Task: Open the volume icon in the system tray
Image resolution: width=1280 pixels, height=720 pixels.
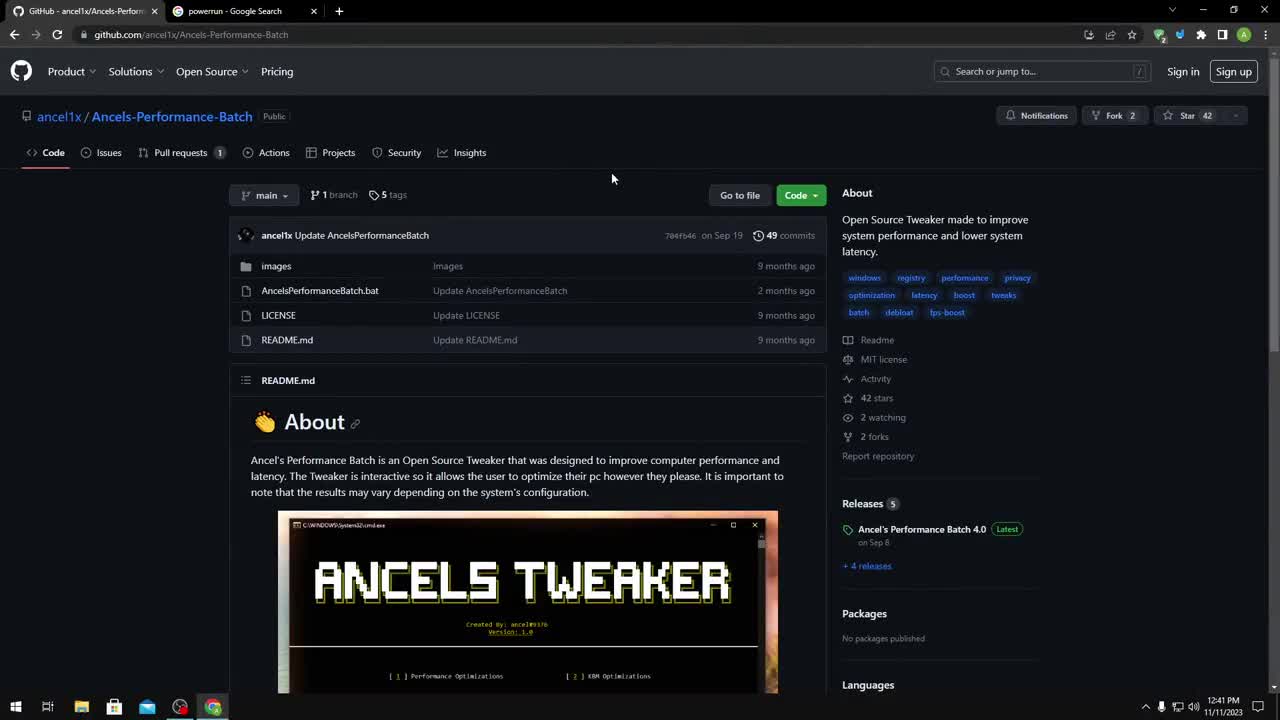Action: (x=1193, y=707)
